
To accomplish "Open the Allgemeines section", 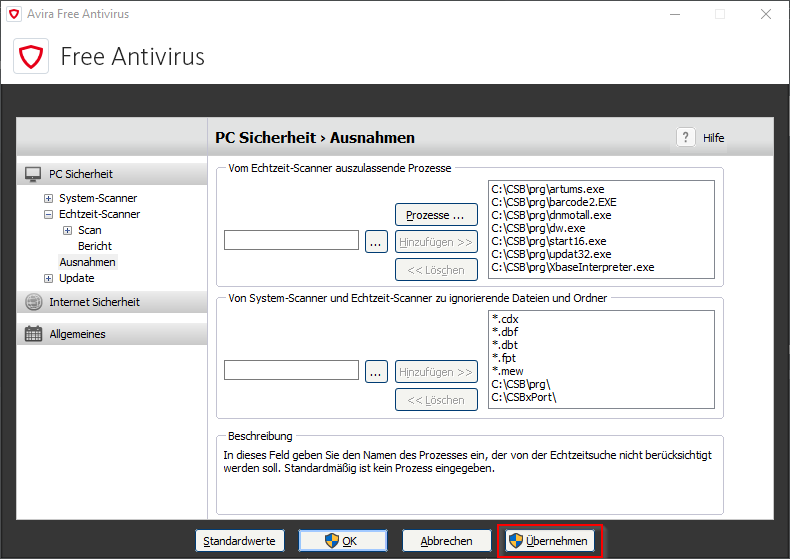I will tap(112, 334).
